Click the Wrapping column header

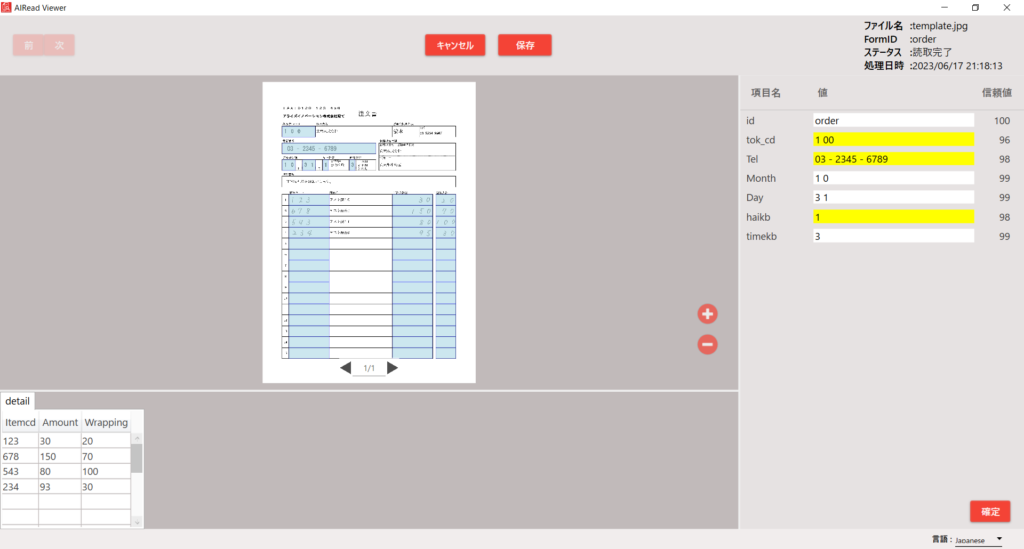106,422
